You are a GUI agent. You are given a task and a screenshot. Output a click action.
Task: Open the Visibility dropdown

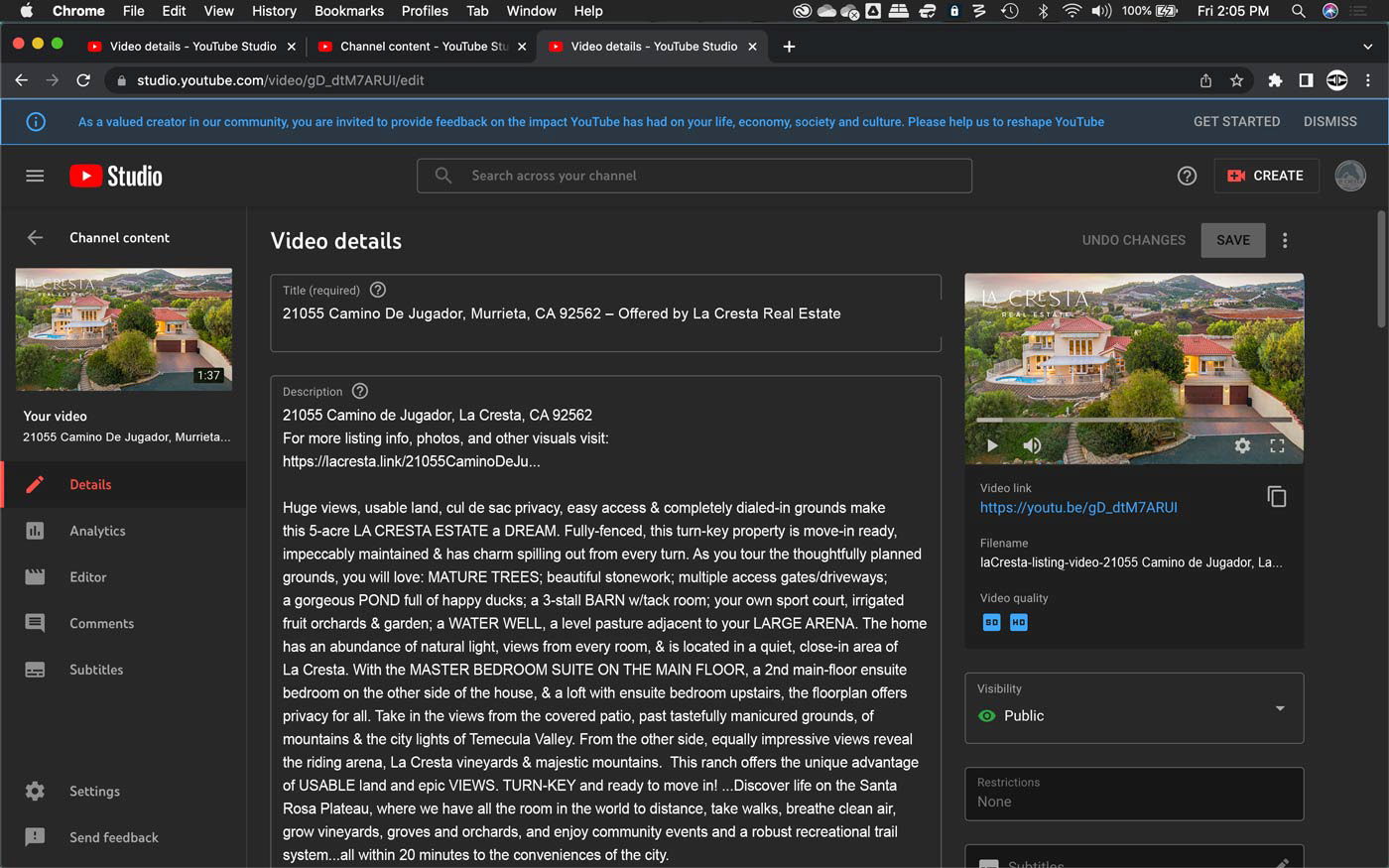point(1134,708)
